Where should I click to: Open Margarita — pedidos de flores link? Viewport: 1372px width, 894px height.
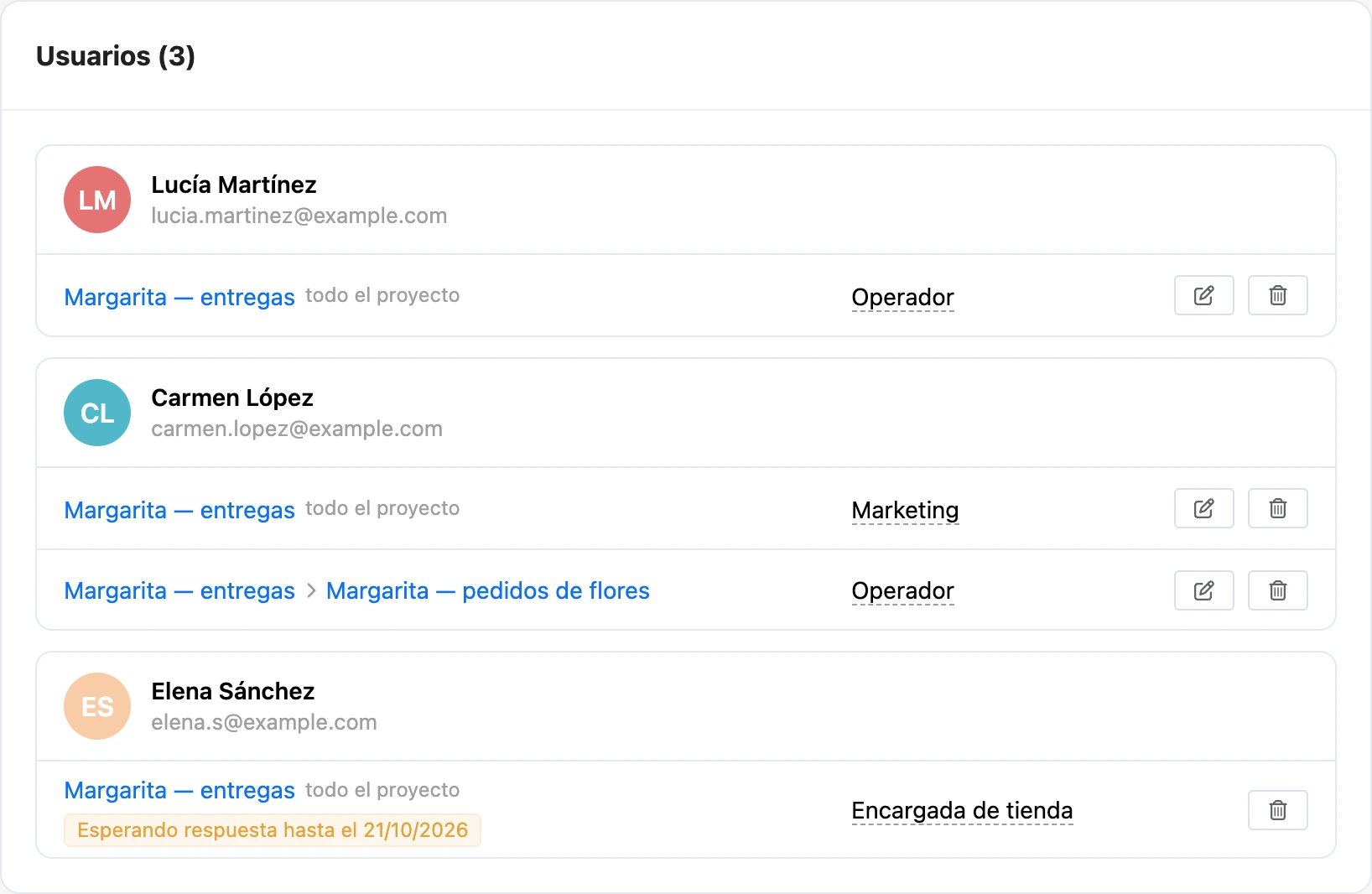[488, 590]
